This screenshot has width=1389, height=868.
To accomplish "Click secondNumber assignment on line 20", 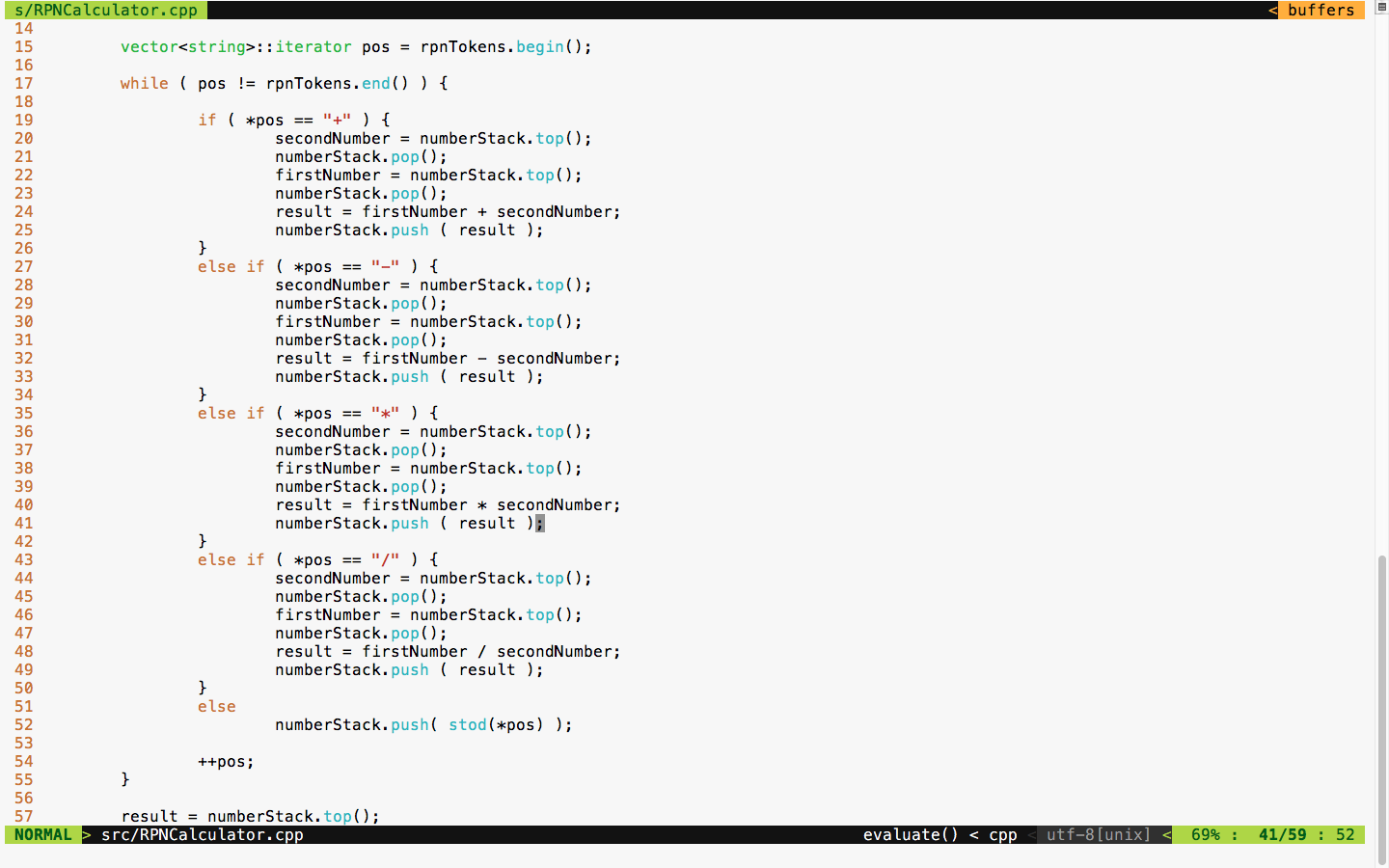I will (x=433, y=138).
